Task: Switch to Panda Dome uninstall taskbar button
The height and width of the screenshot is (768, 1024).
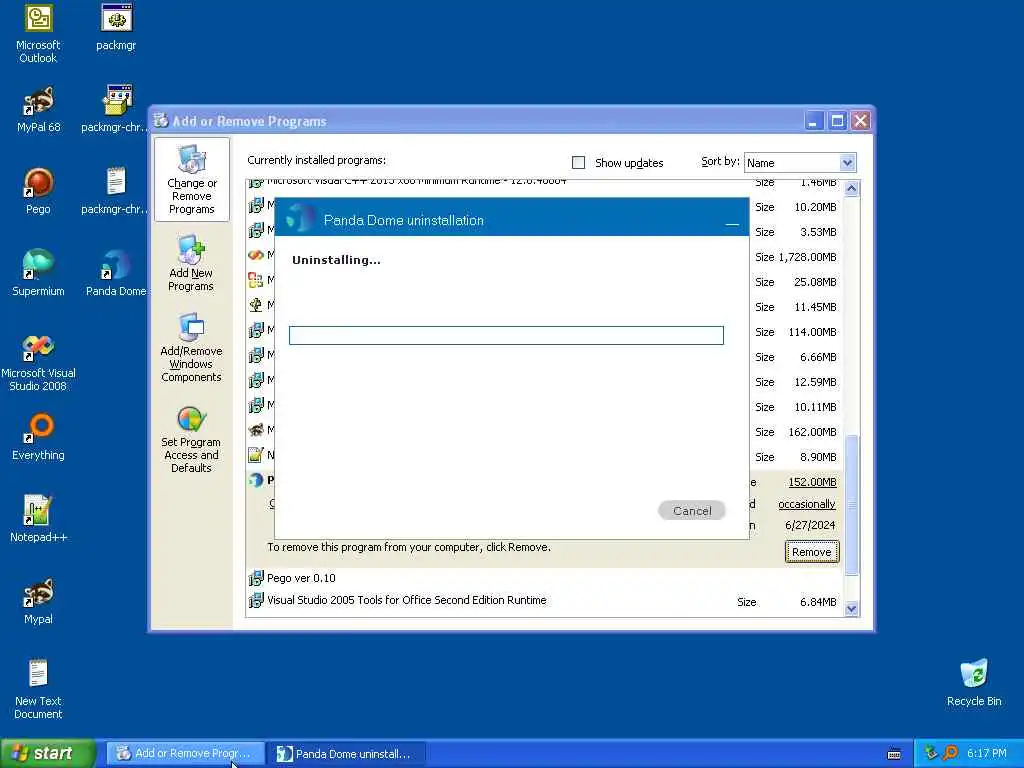Action: 347,753
